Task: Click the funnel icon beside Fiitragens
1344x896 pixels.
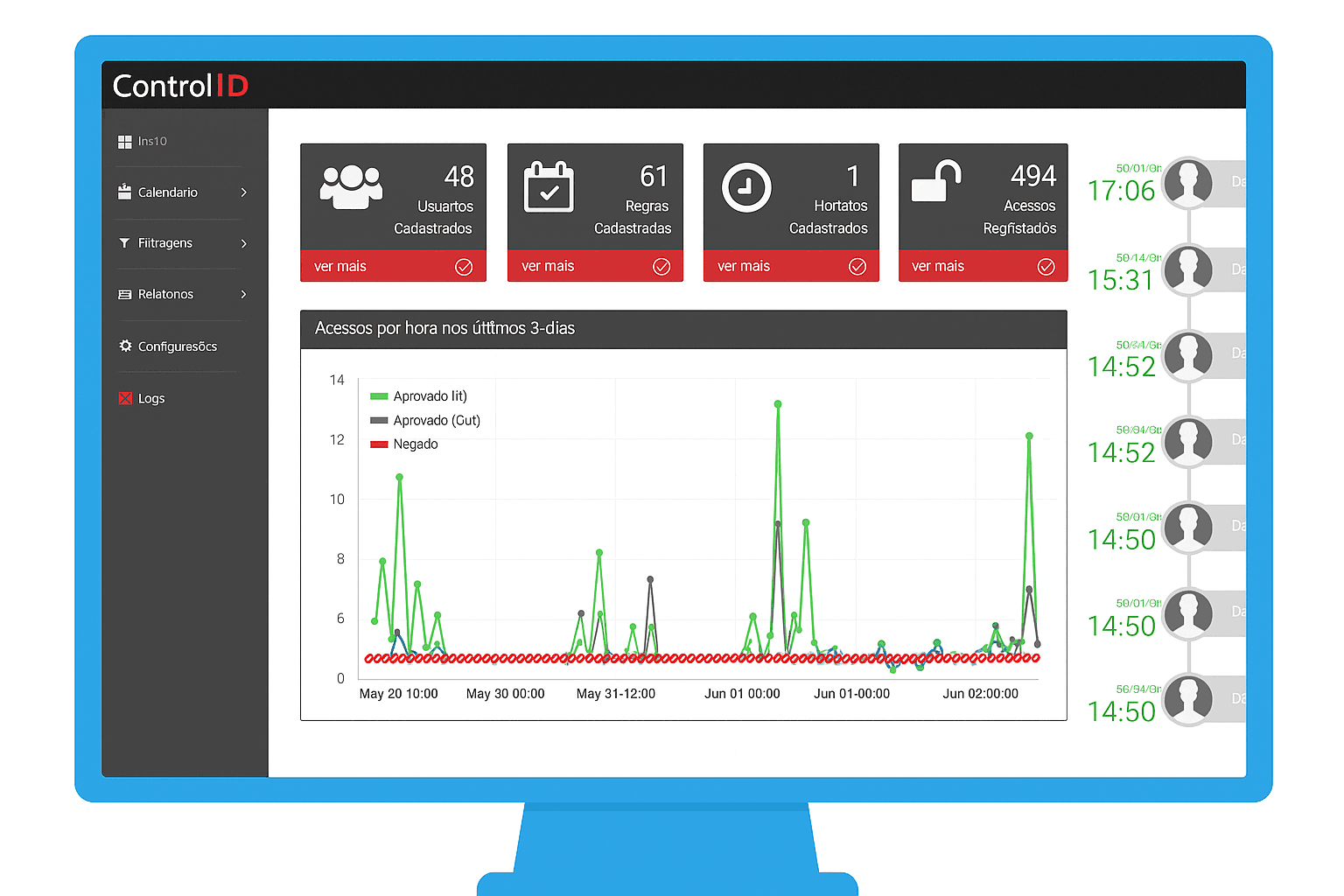Action: pyautogui.click(x=124, y=243)
